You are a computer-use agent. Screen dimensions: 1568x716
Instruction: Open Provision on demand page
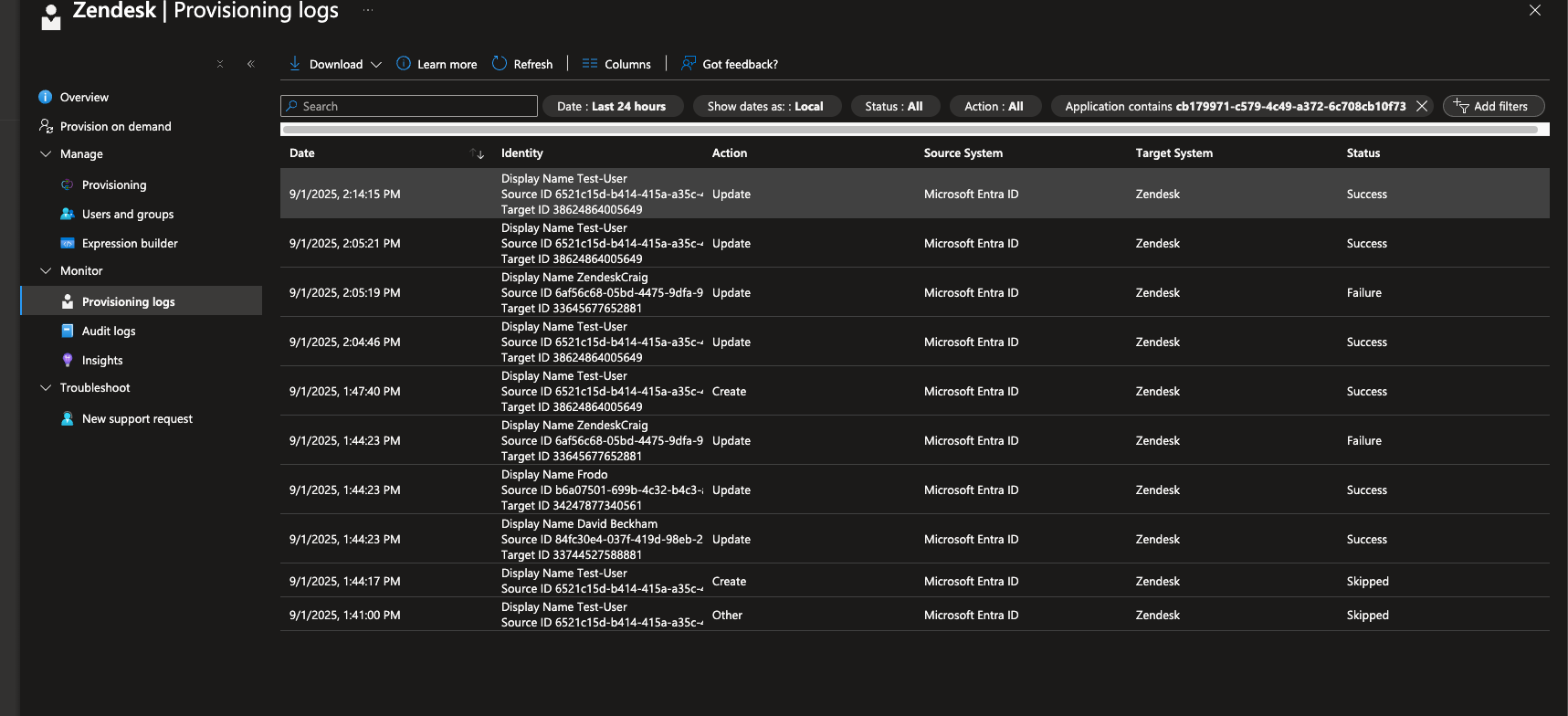click(116, 126)
